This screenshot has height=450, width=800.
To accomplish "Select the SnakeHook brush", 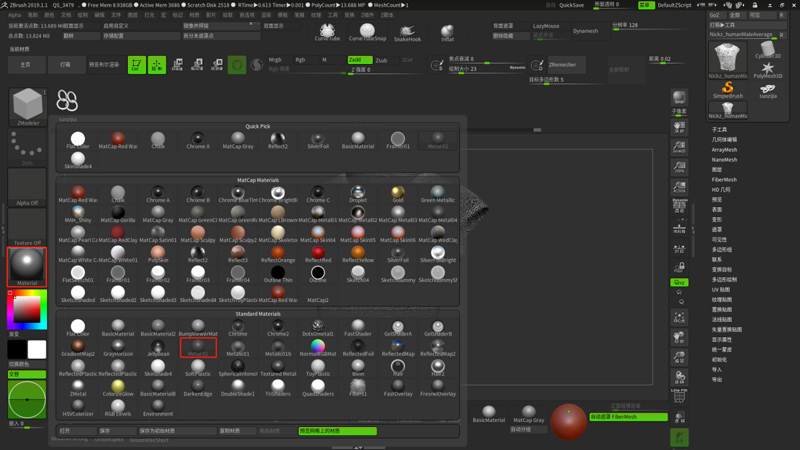I will [x=407, y=31].
